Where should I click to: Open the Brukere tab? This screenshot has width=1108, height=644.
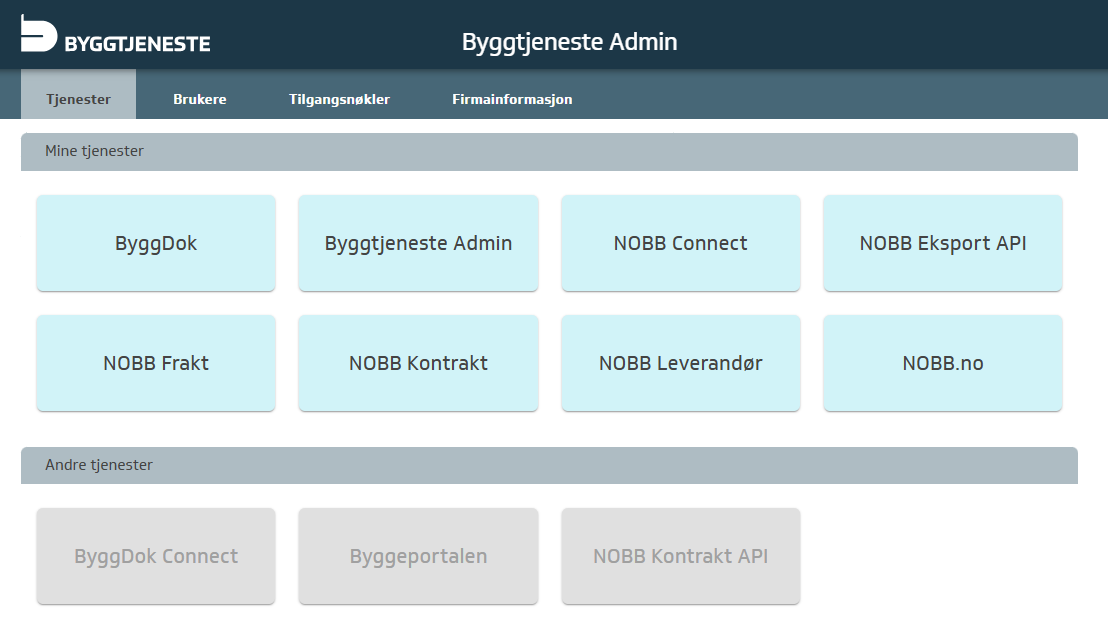click(200, 99)
